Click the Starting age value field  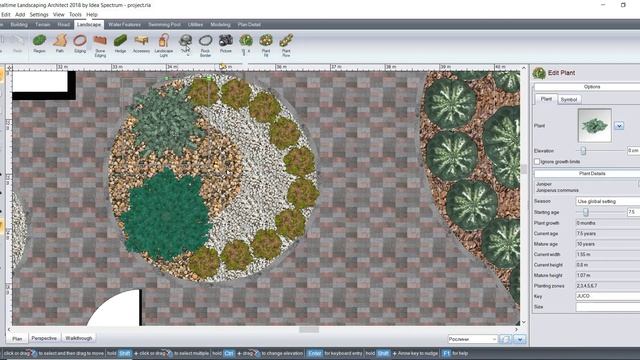[x=633, y=212]
